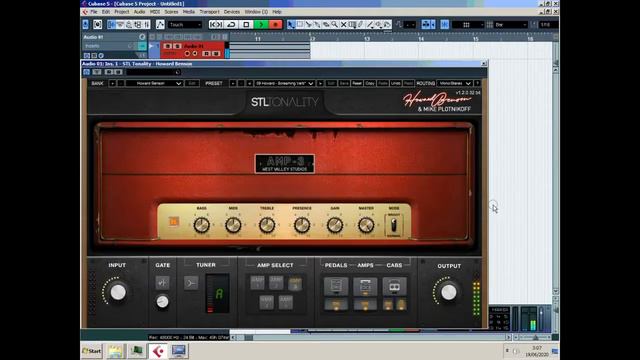Click the green Play transport button

261,24
